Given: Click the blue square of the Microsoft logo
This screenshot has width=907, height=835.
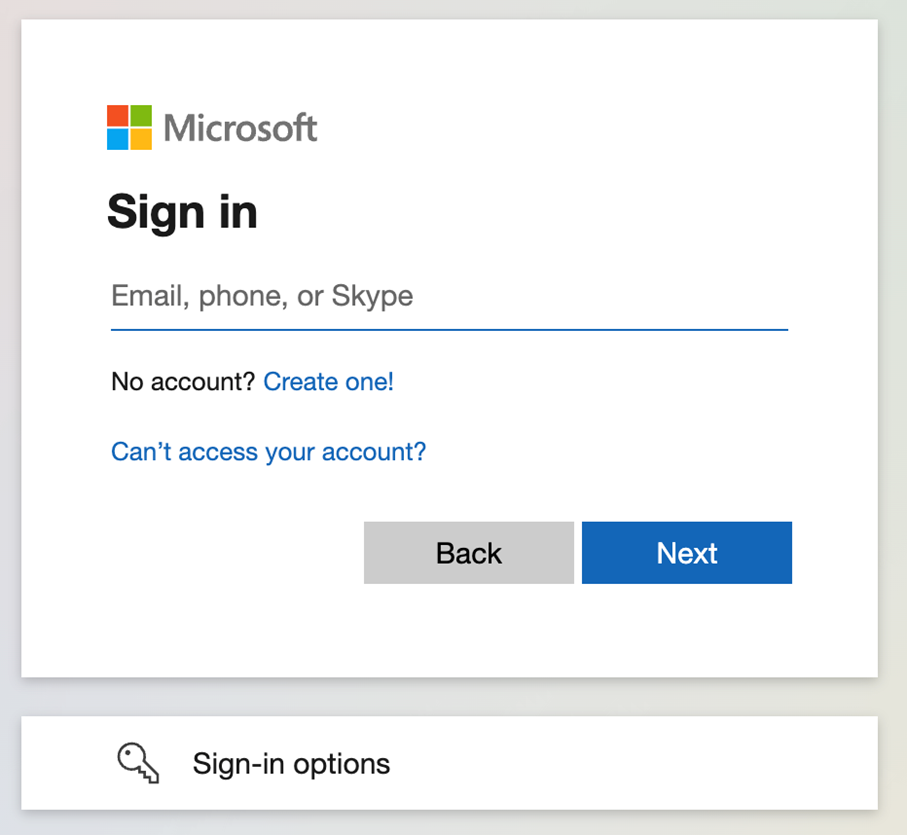Looking at the screenshot, I should [x=117, y=139].
